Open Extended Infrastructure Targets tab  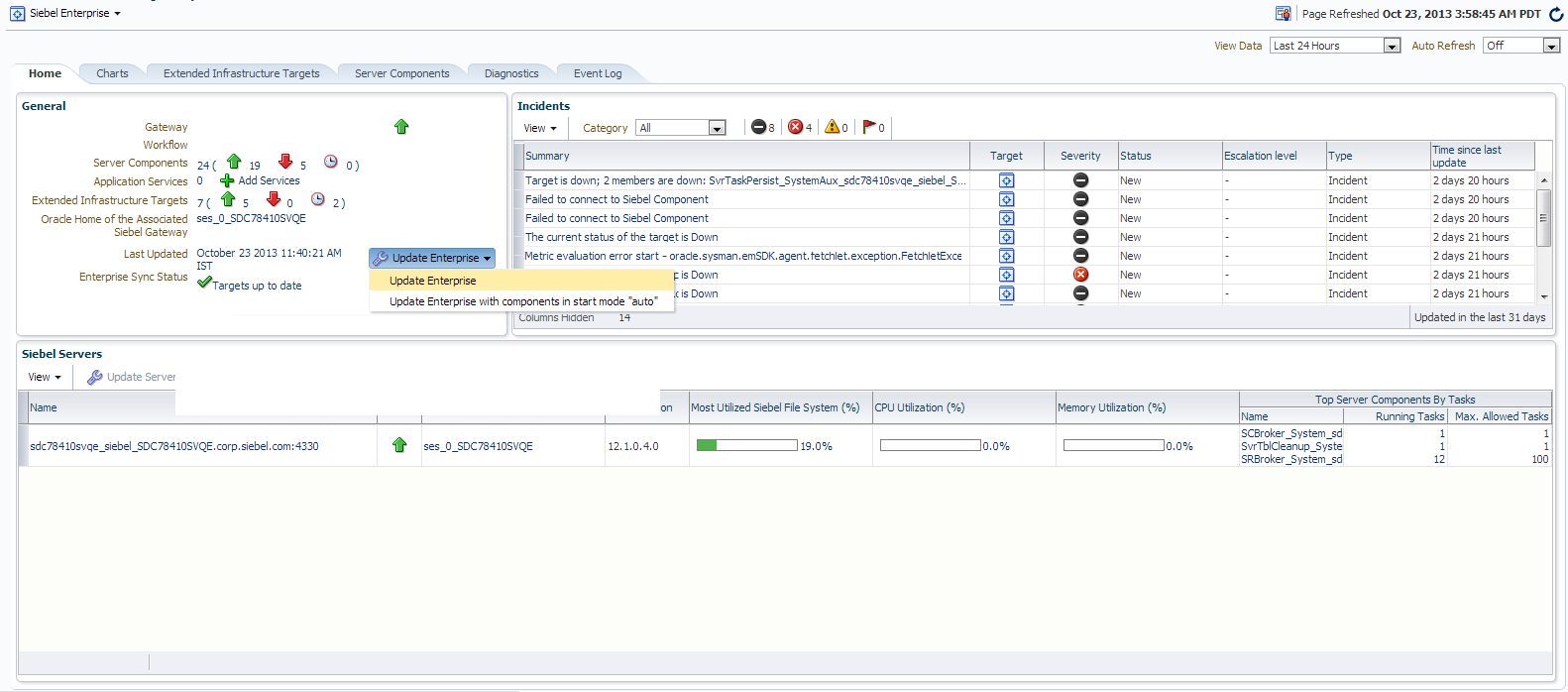(x=242, y=73)
